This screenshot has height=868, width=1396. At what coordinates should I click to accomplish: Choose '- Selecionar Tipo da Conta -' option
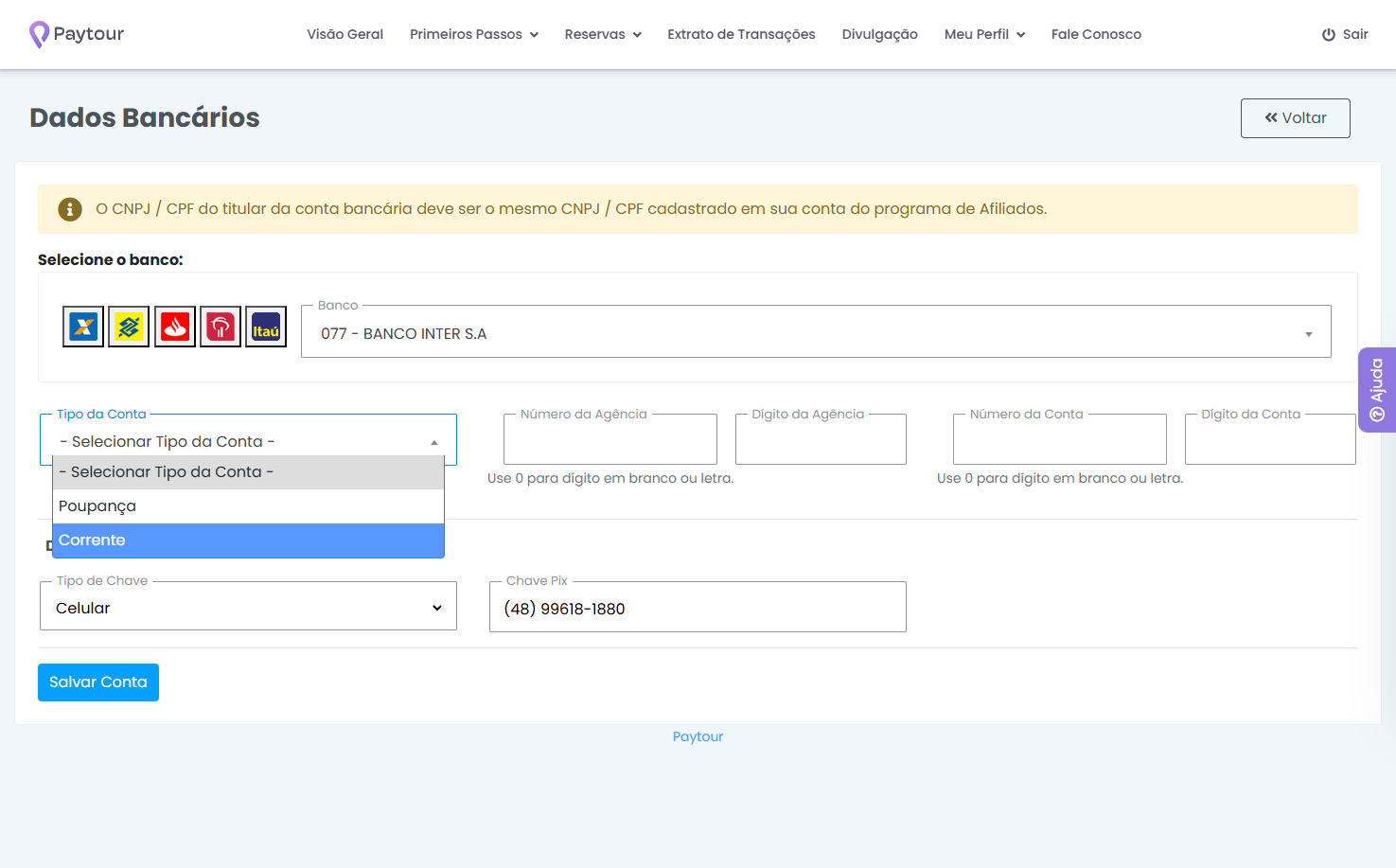(x=248, y=472)
